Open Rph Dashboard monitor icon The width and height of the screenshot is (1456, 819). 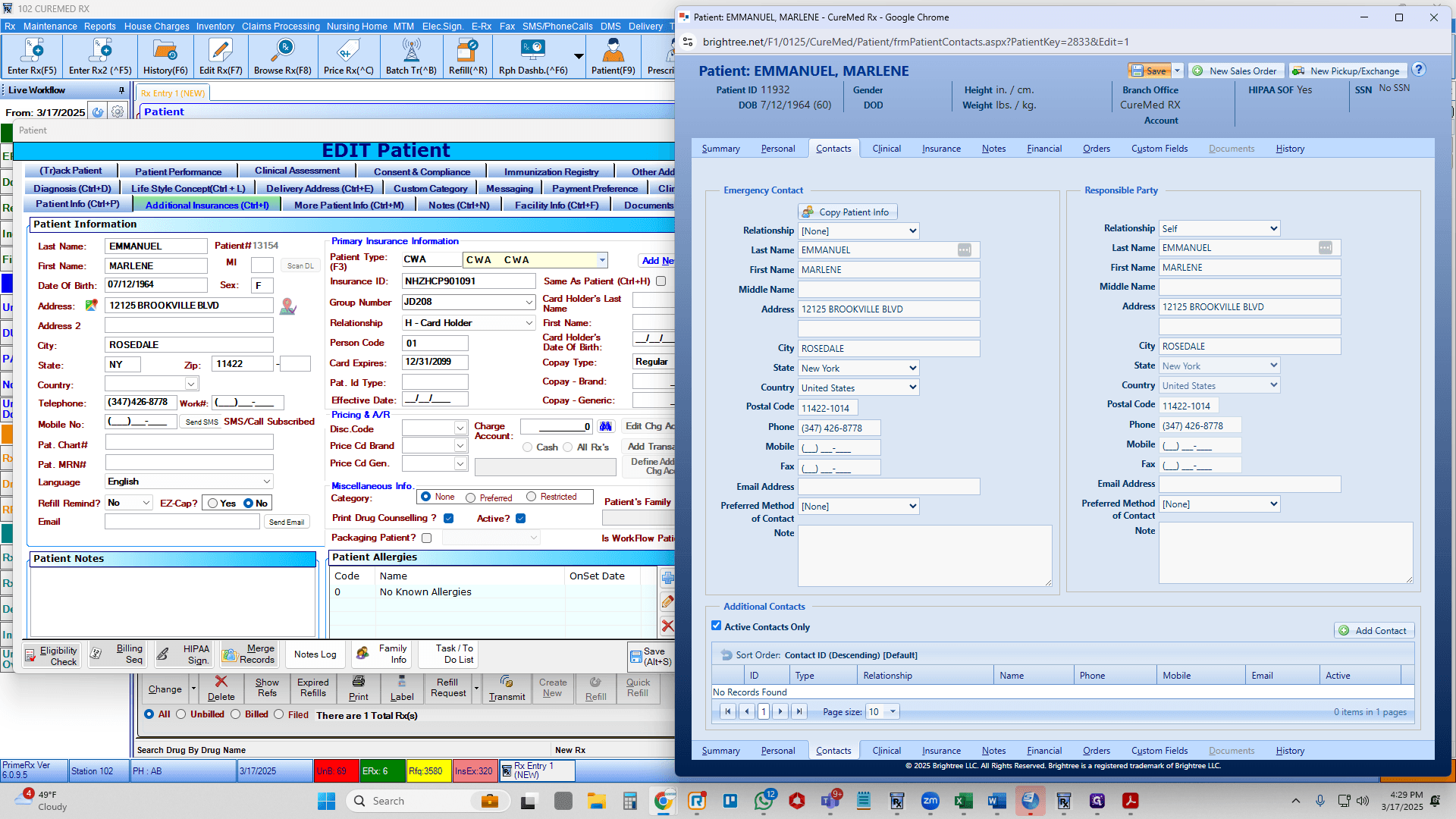point(533,57)
